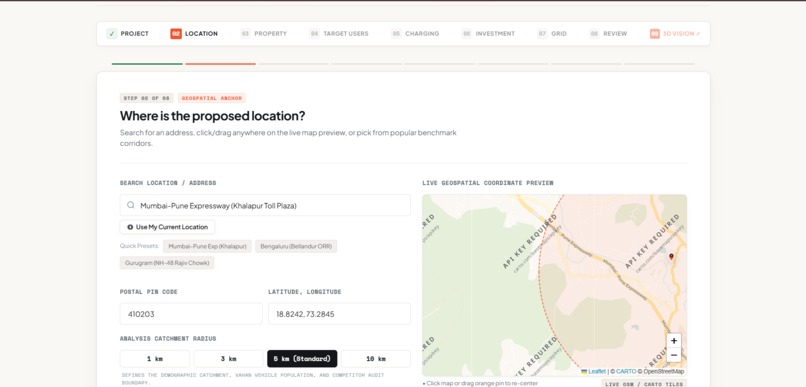This screenshot has height=387, width=806.
Task: Open the Project step tab
Action: coord(128,34)
